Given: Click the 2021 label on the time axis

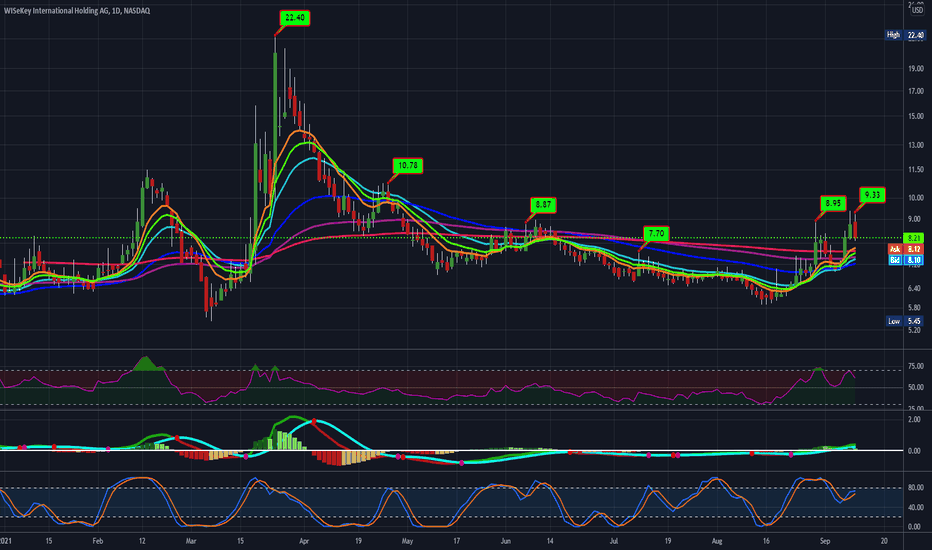Looking at the screenshot, I should (5, 541).
